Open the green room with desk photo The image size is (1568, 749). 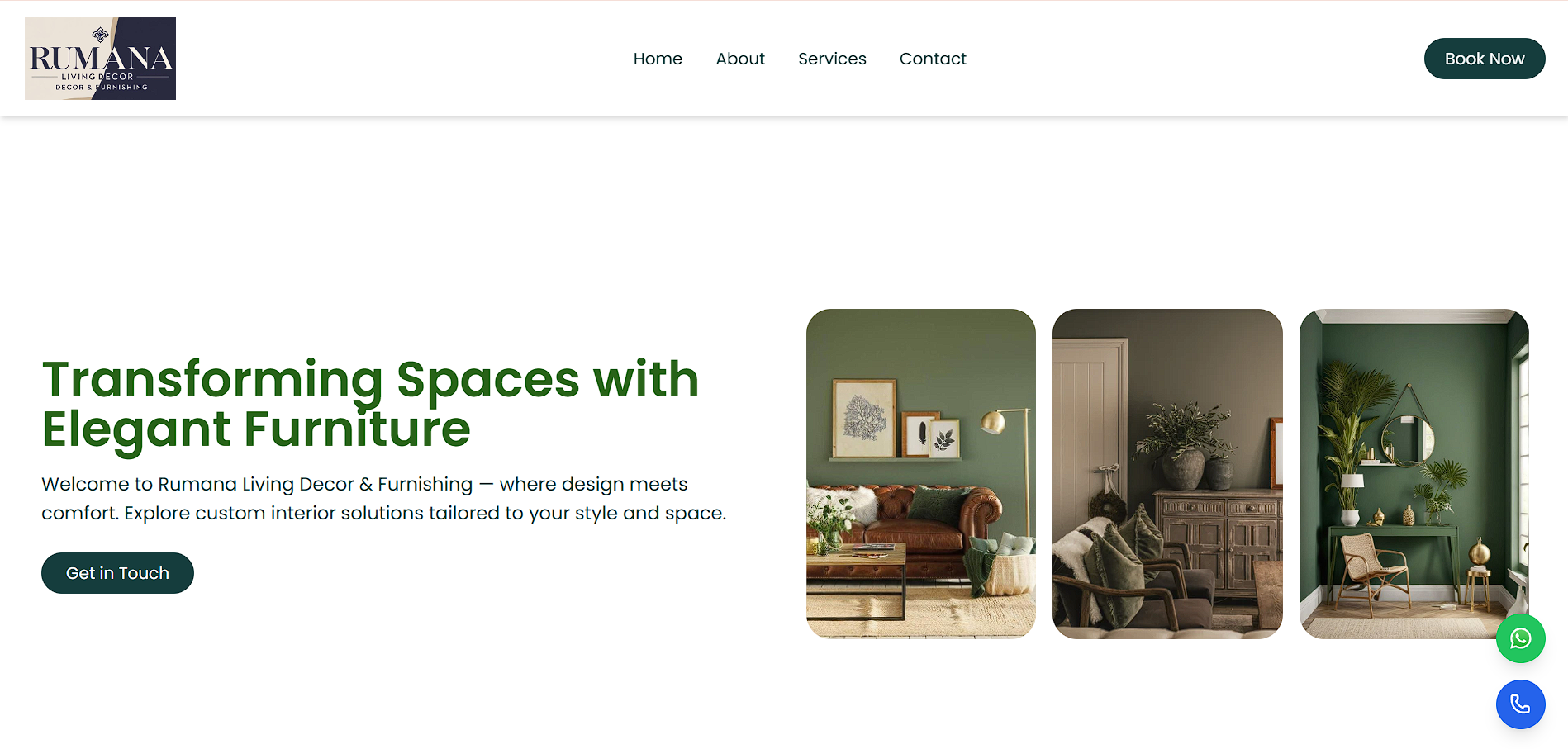(1414, 473)
